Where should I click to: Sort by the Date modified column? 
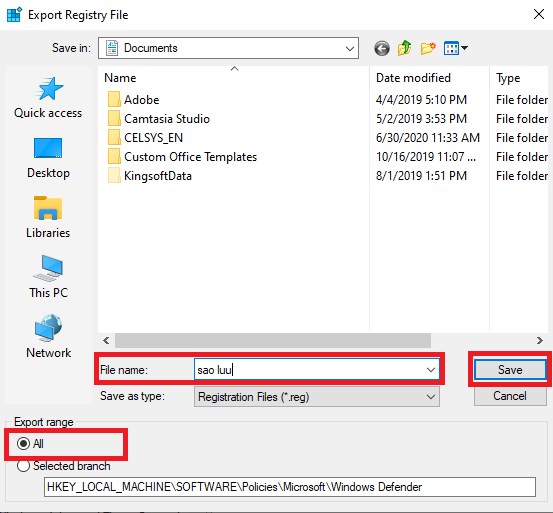pyautogui.click(x=413, y=78)
